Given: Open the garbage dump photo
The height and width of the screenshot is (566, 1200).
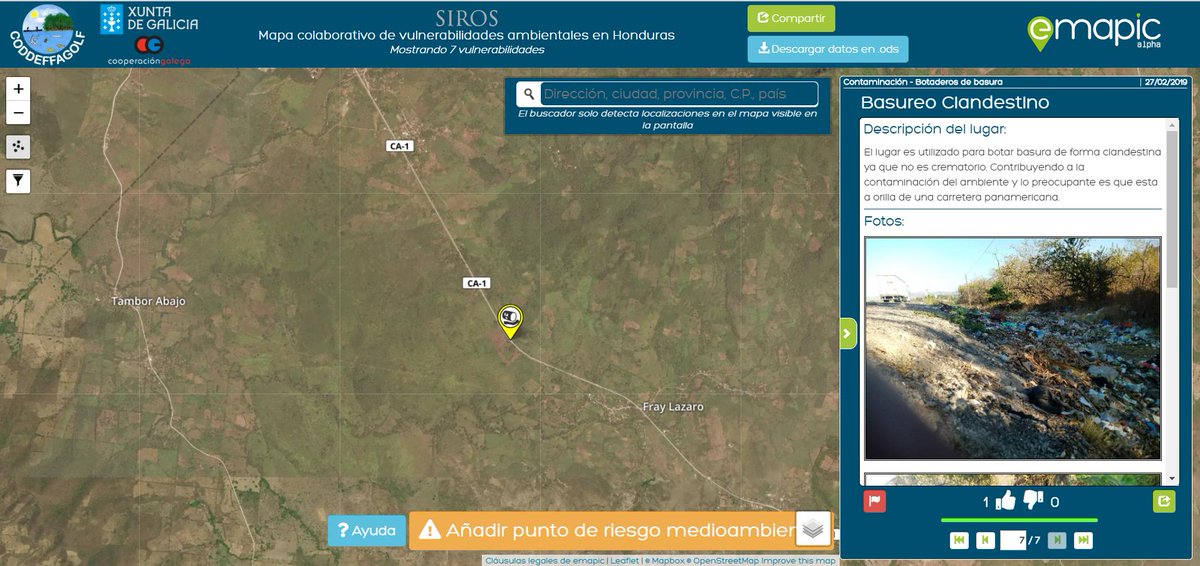Looking at the screenshot, I should [x=1013, y=348].
